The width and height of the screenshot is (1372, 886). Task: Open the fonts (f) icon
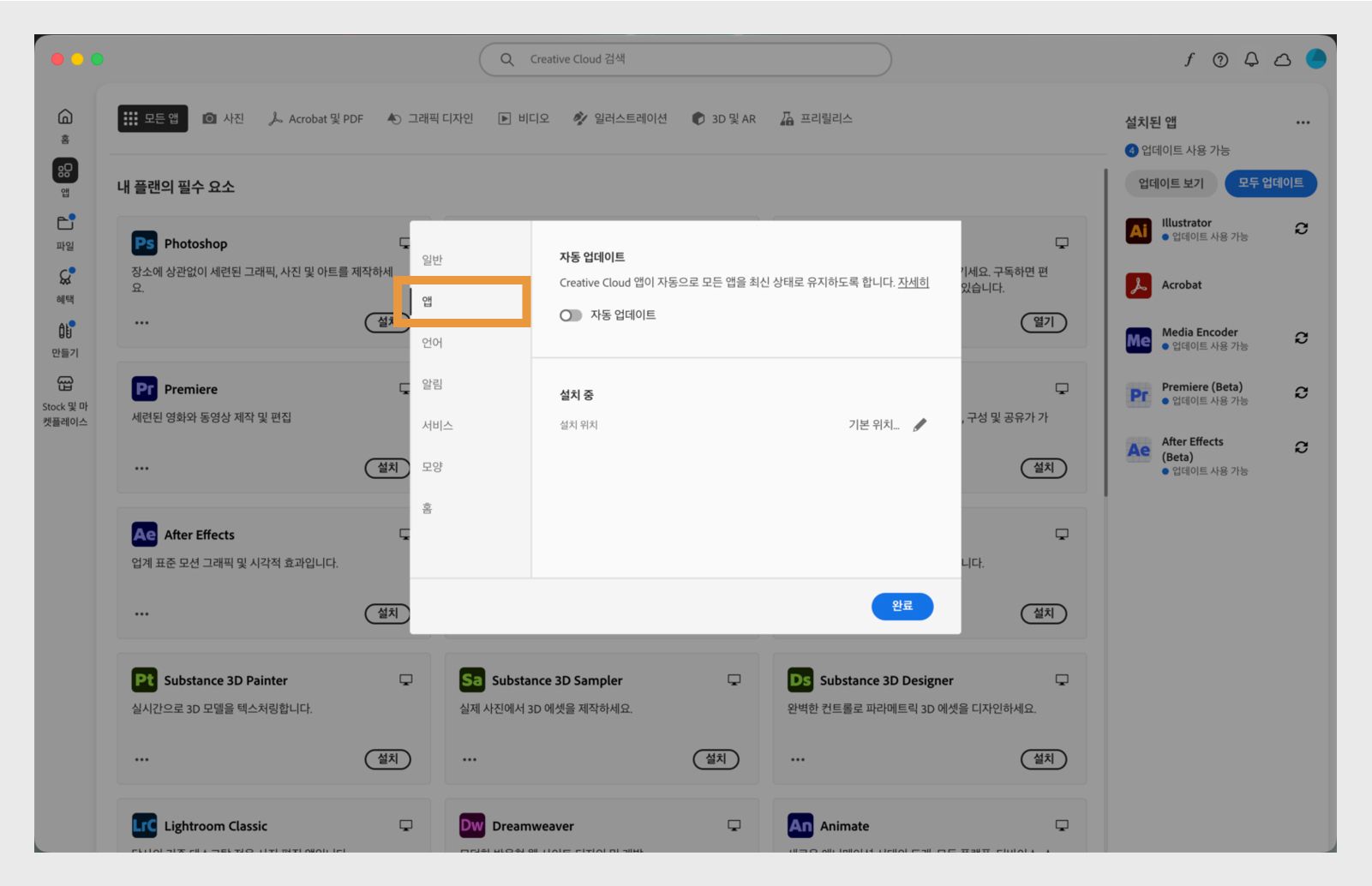1189,59
